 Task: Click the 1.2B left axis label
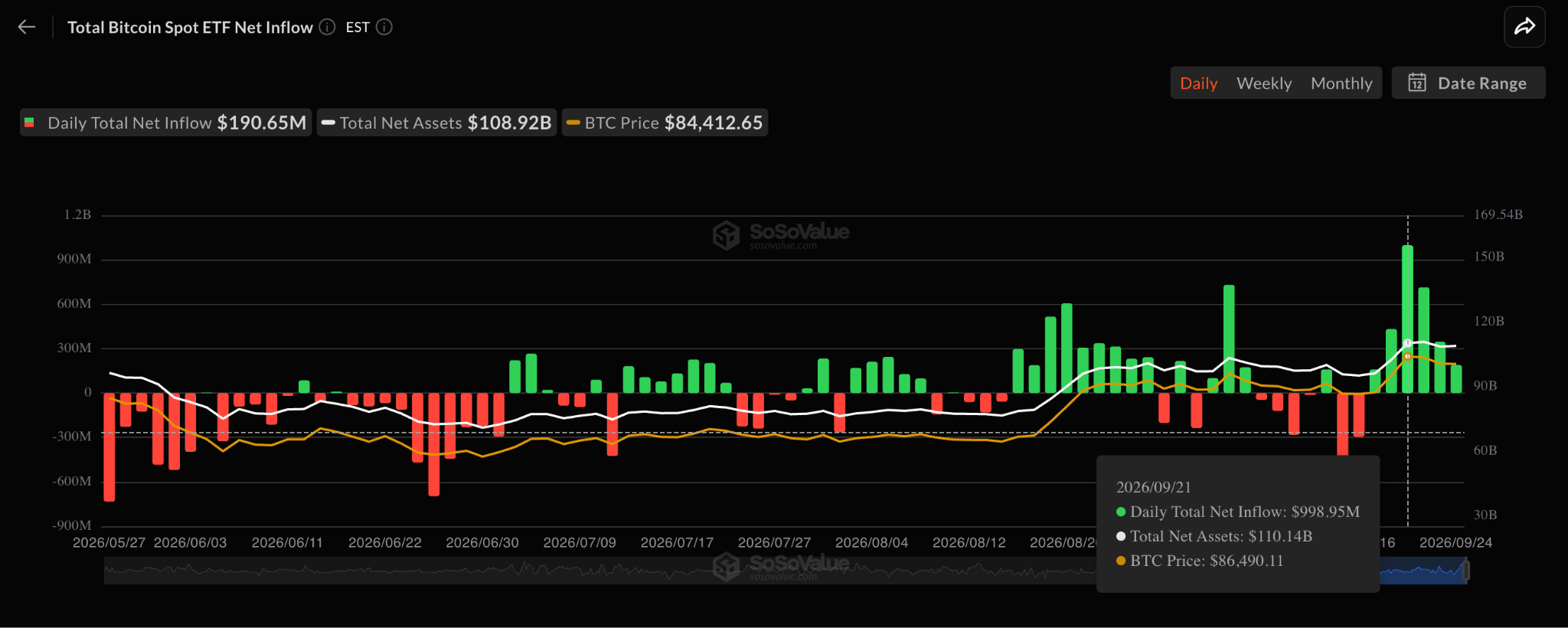77,214
